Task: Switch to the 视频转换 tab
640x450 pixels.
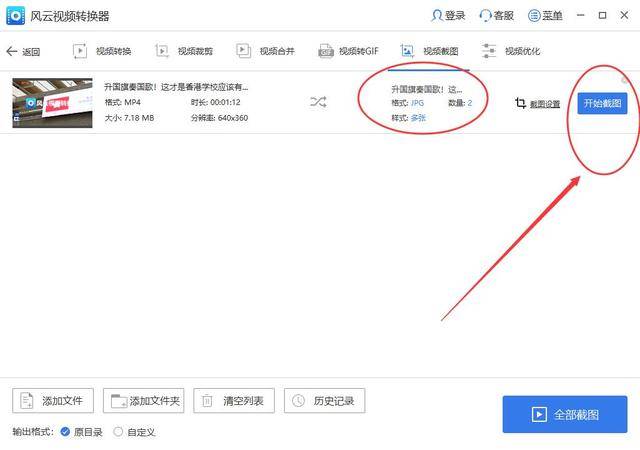Action: (x=102, y=51)
